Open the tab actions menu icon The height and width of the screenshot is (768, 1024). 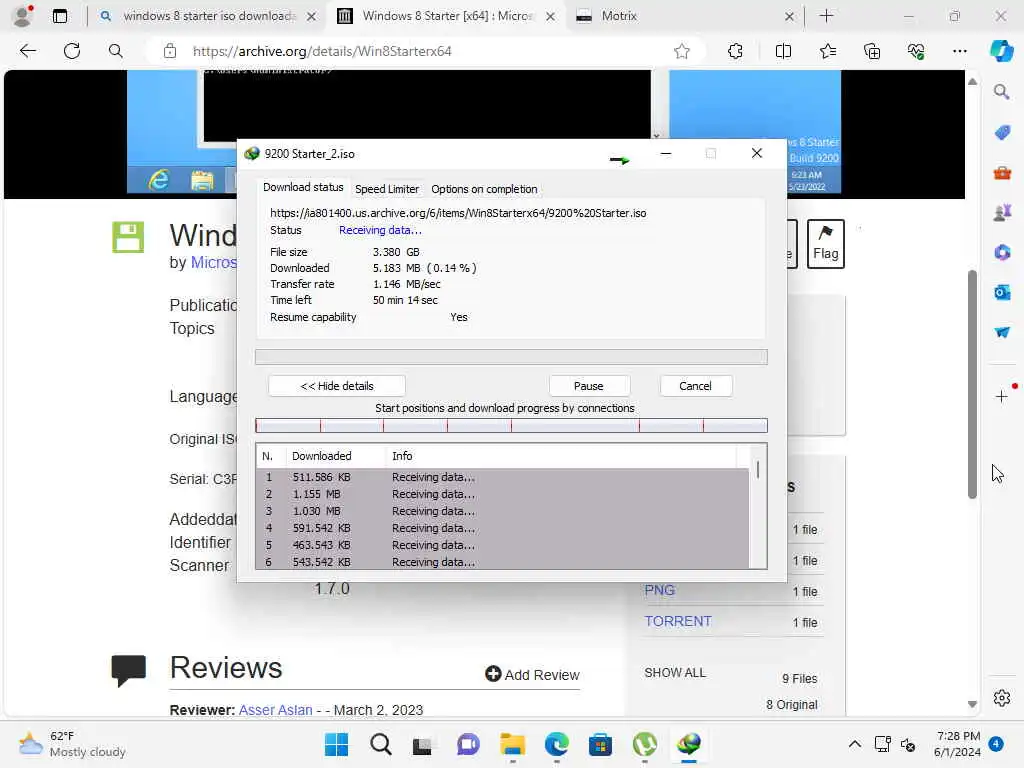pyautogui.click(x=60, y=16)
